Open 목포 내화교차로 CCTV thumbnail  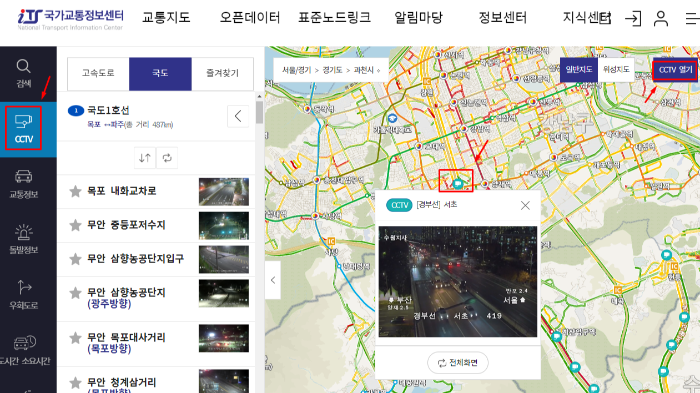click(x=224, y=192)
